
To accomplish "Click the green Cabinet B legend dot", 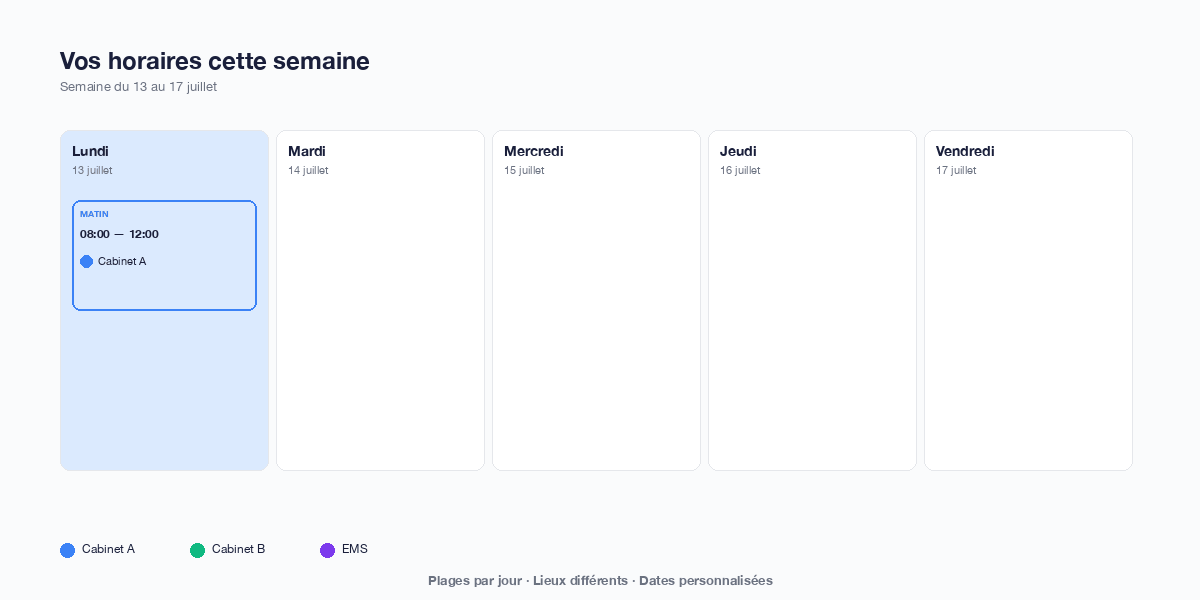I will pos(197,550).
